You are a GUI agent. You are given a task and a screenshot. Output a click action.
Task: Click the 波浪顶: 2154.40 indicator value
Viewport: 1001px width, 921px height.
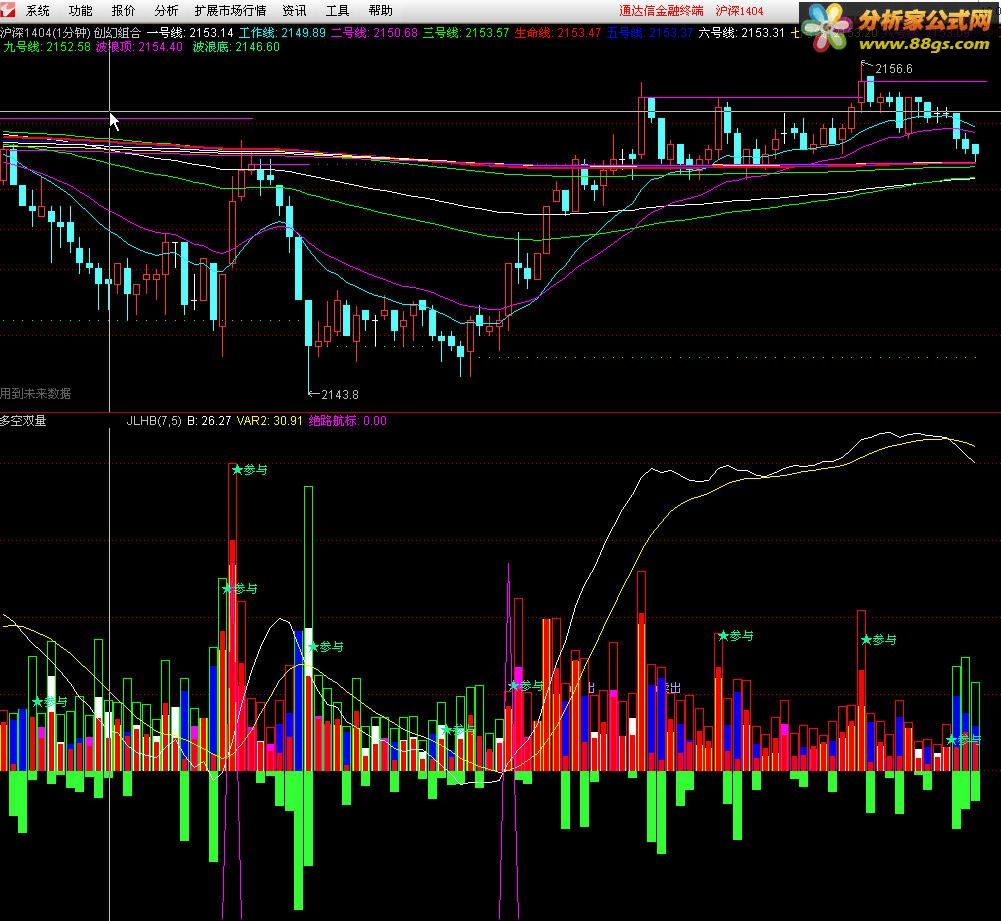point(139,47)
